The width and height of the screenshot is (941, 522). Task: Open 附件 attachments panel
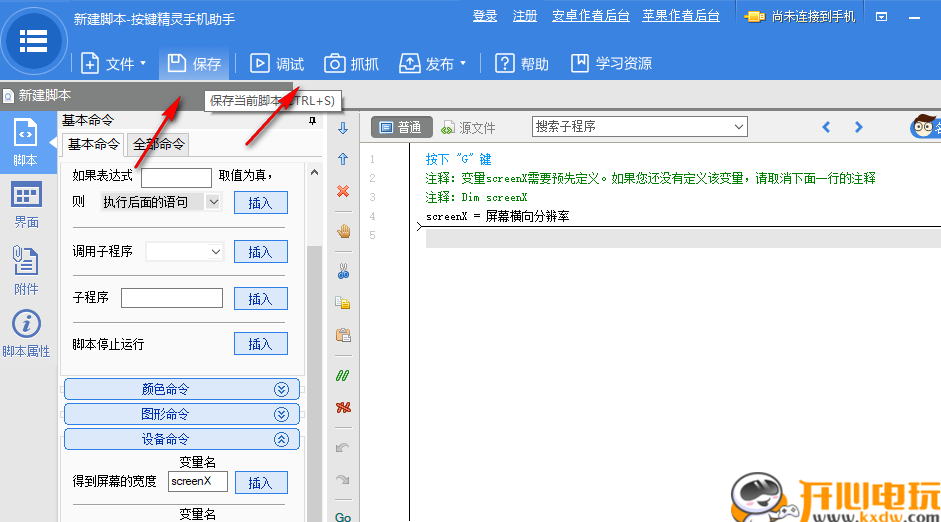click(x=26, y=270)
